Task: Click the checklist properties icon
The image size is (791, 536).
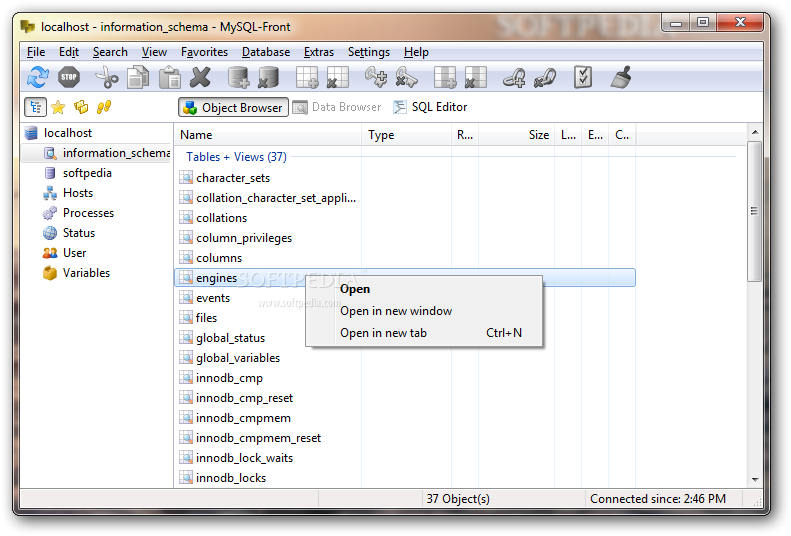Action: point(583,77)
